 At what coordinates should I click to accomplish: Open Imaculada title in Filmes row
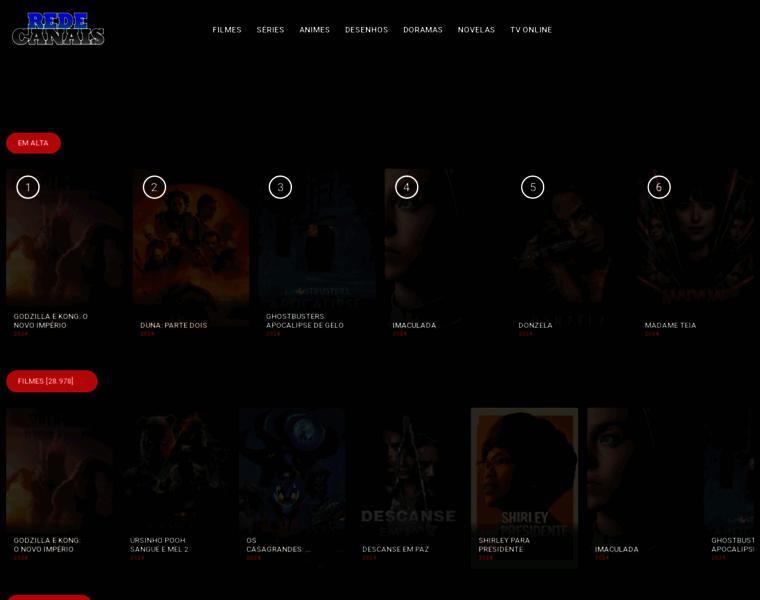617,549
